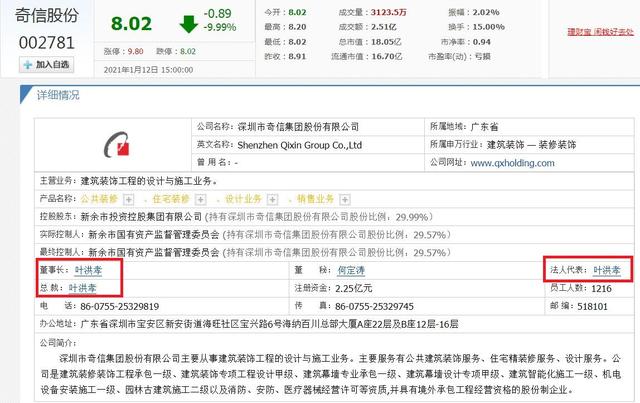
Task: Click the 最高 8.20 value
Action: 297,27
